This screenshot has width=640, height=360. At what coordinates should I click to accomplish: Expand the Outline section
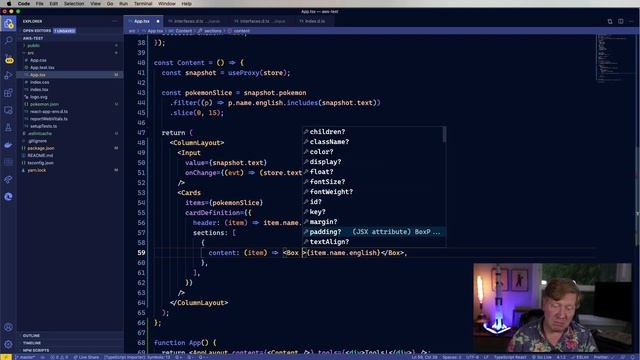(x=70, y=336)
